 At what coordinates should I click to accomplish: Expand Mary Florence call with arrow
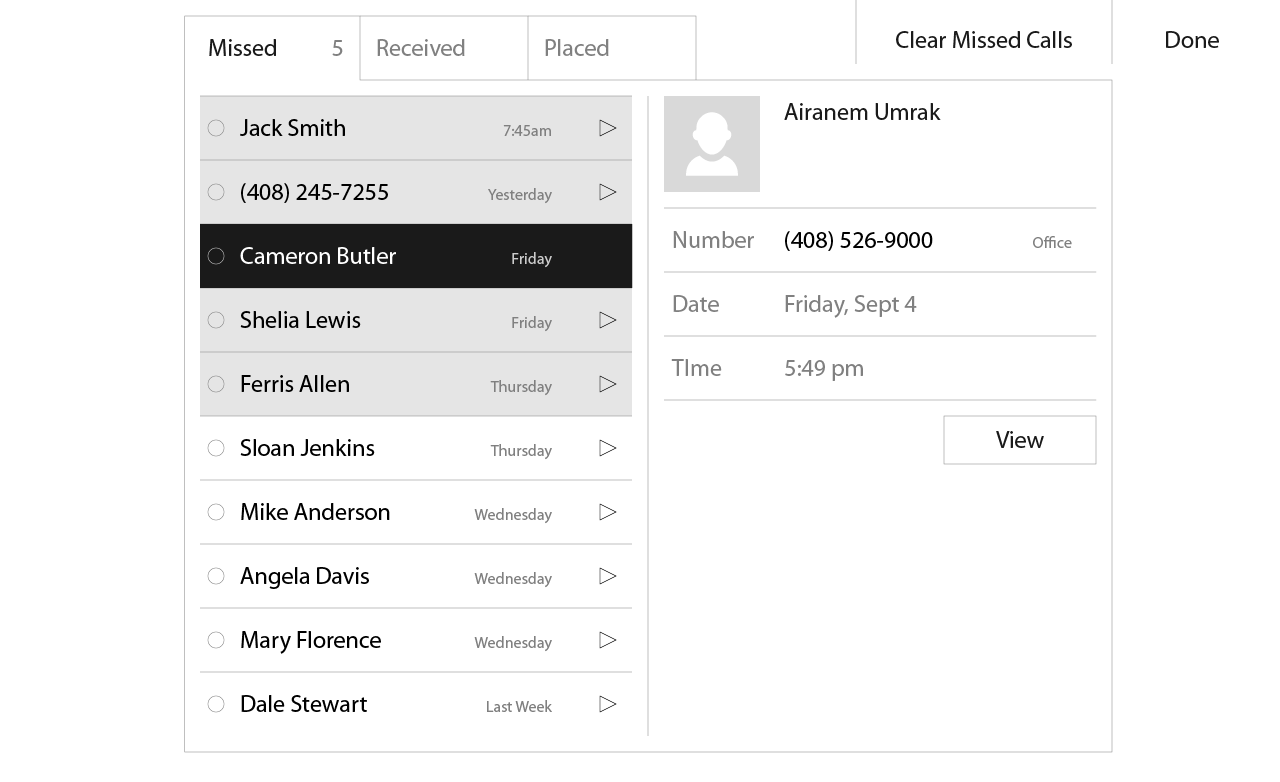click(x=608, y=640)
